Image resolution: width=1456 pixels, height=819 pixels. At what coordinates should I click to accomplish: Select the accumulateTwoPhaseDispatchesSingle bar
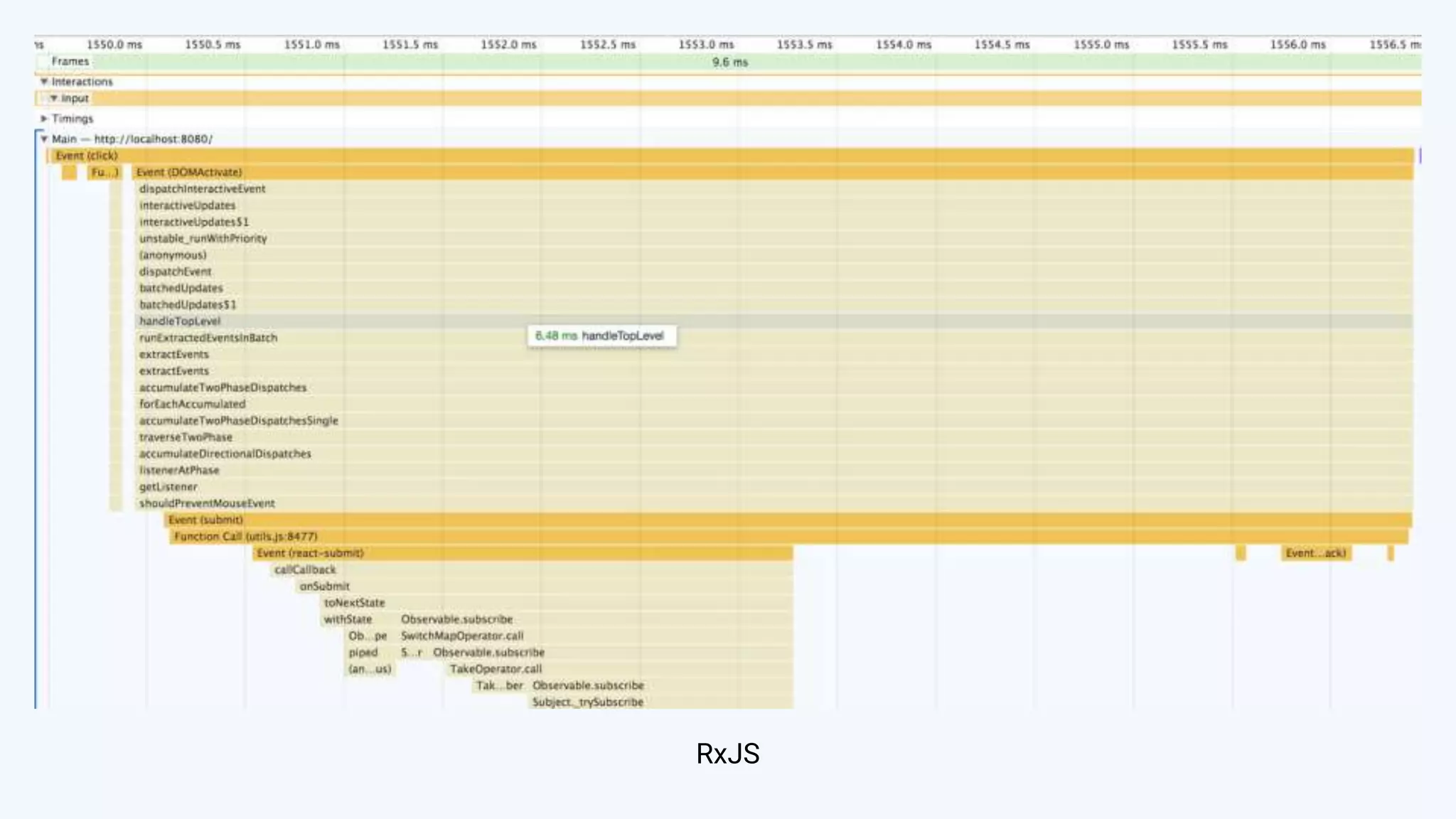click(x=773, y=420)
